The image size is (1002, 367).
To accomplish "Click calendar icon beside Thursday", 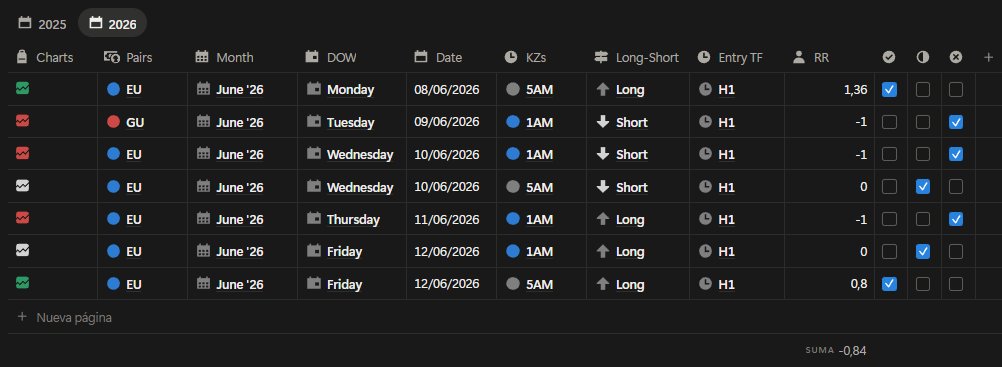I will (x=313, y=219).
